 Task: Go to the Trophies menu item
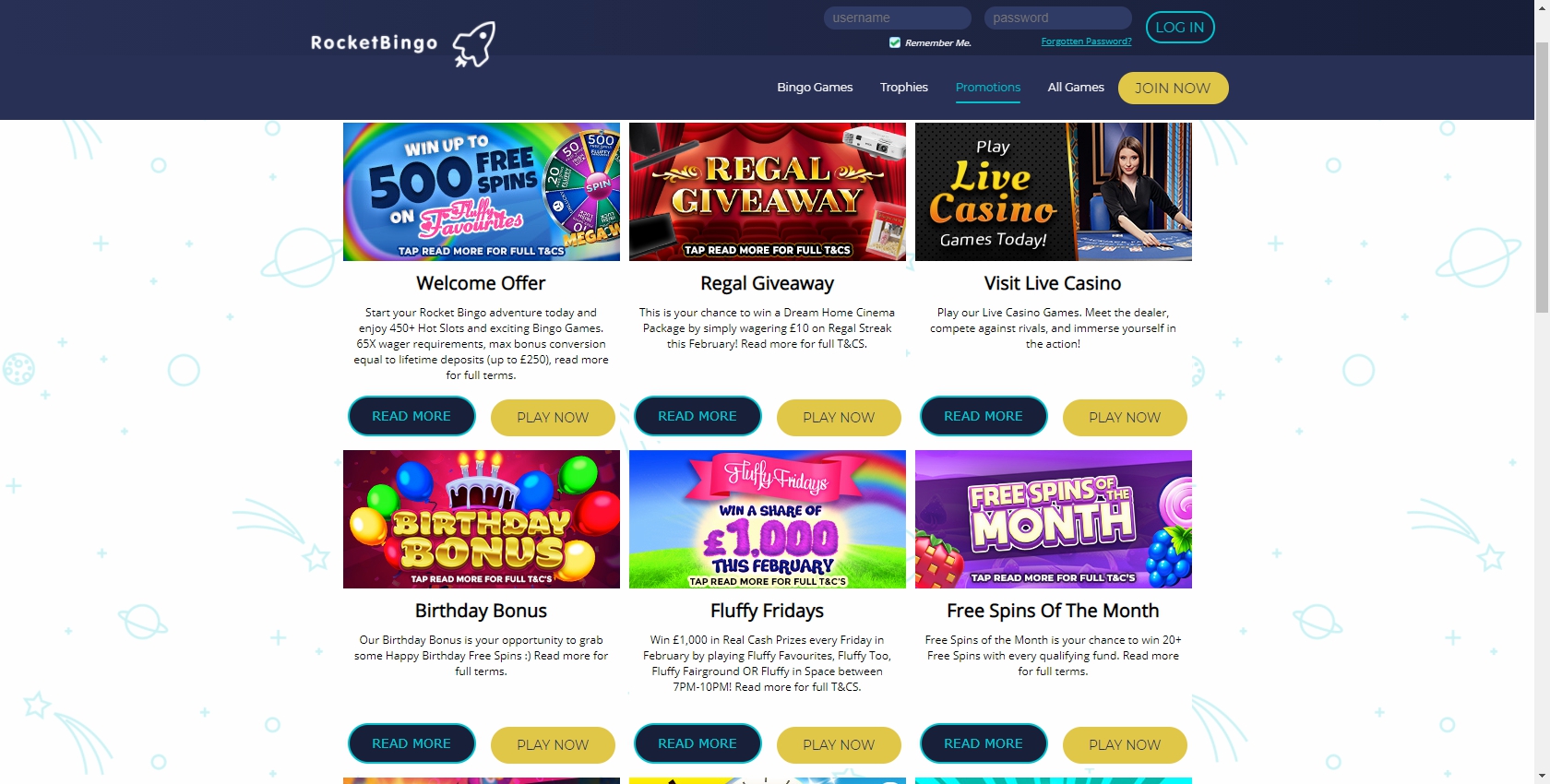click(x=904, y=88)
